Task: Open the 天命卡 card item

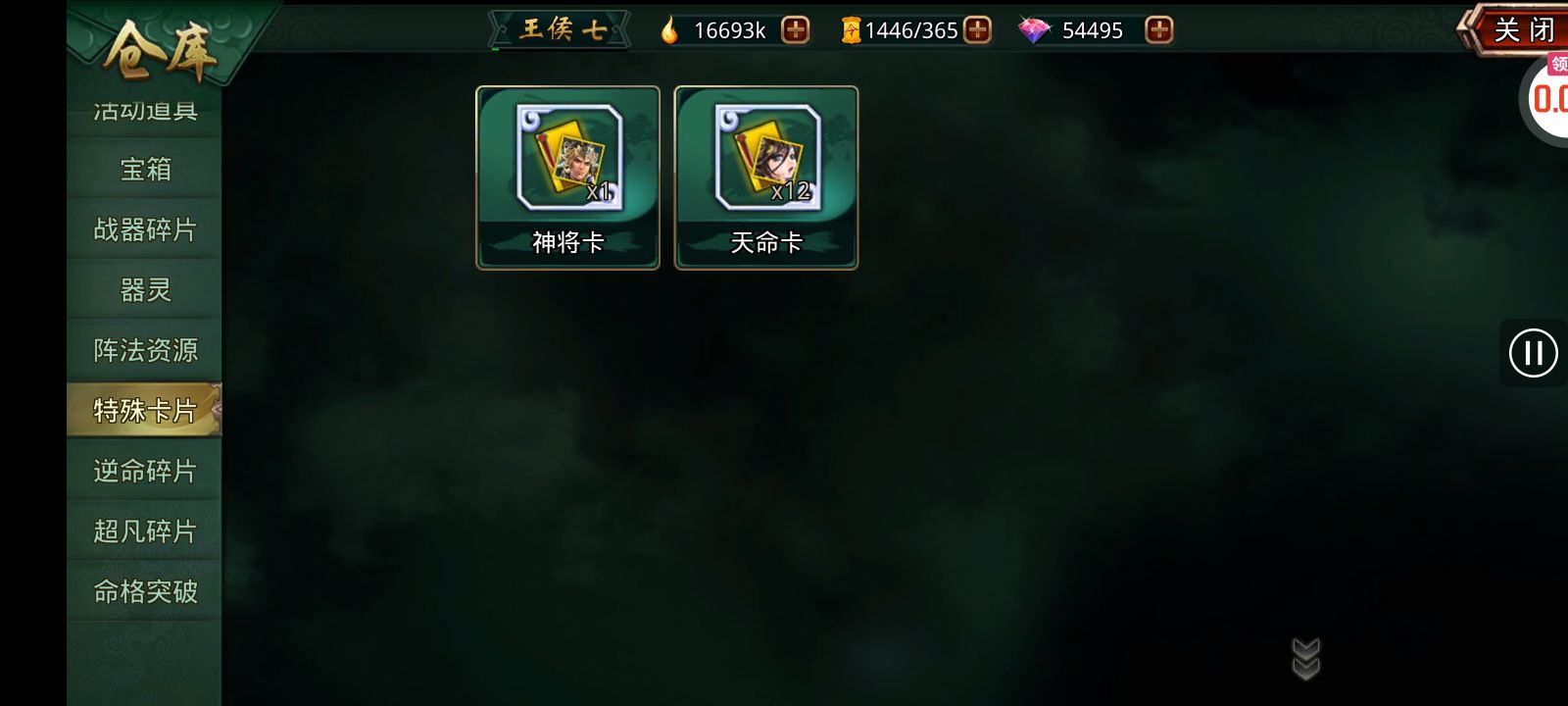Action: [x=766, y=177]
